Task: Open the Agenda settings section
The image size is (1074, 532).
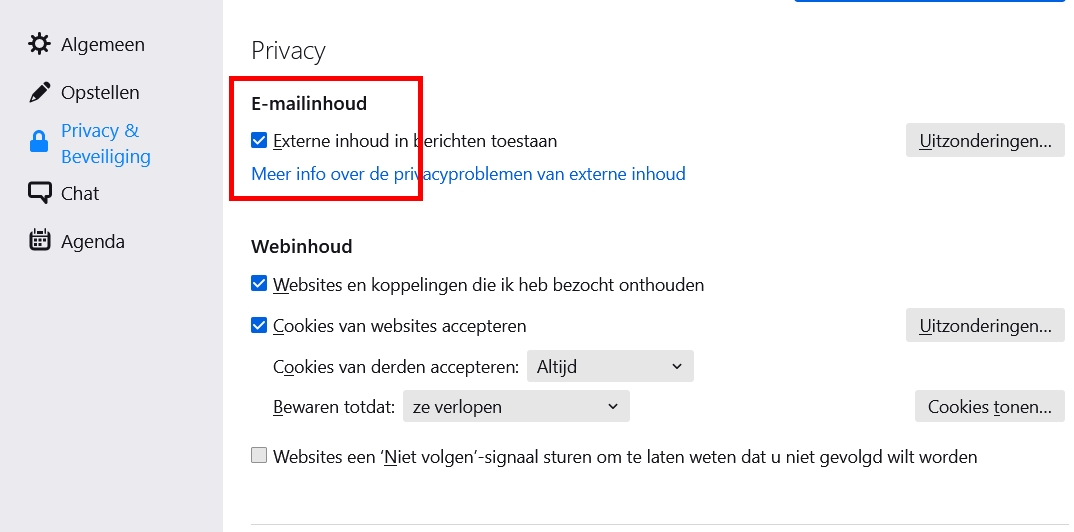Action: 93,241
